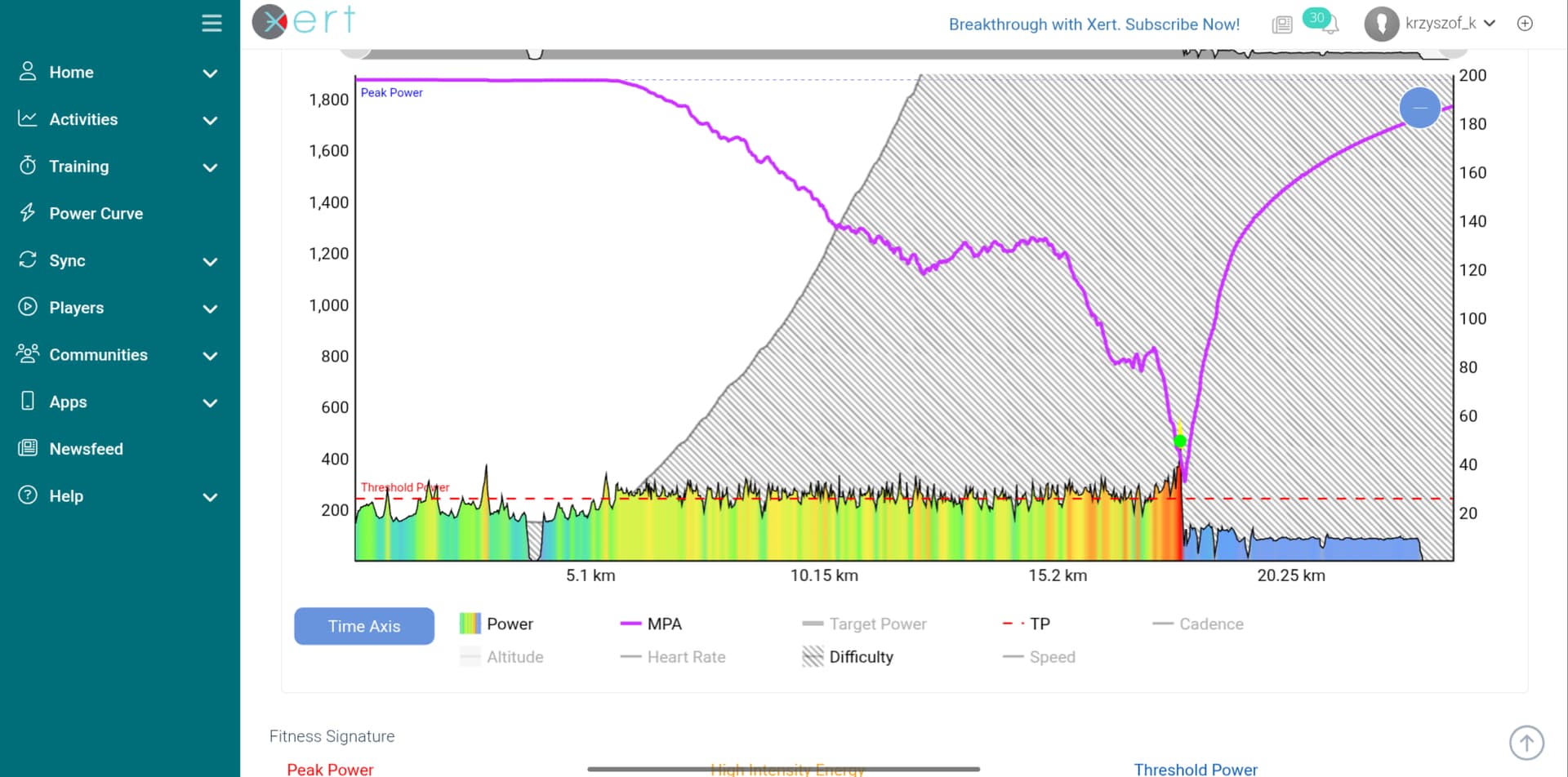Follow the Subscribe Now link
Image resolution: width=1568 pixels, height=777 pixels.
pos(1094,24)
